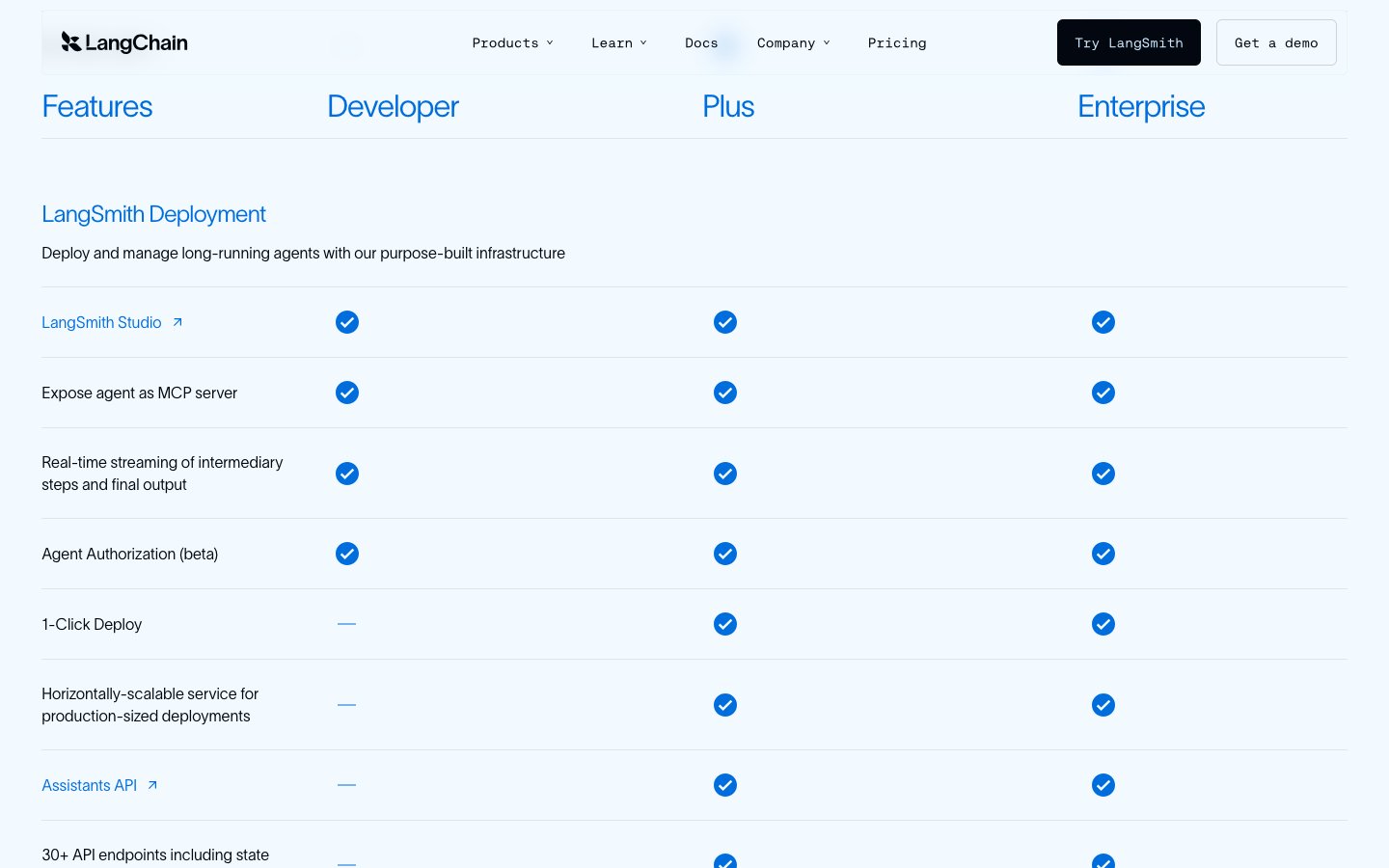This screenshot has width=1389, height=868.
Task: Click the 'Expose agent as MCP server' label
Action: [x=139, y=393]
